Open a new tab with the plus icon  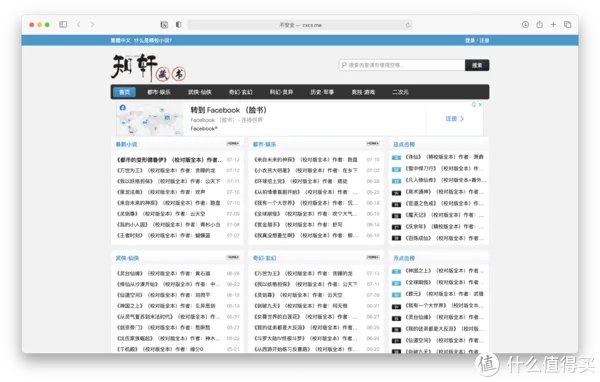[x=553, y=24]
